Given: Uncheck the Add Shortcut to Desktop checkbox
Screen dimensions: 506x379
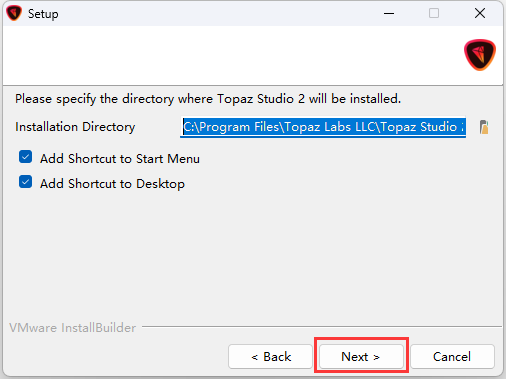Looking at the screenshot, I should coord(26,182).
